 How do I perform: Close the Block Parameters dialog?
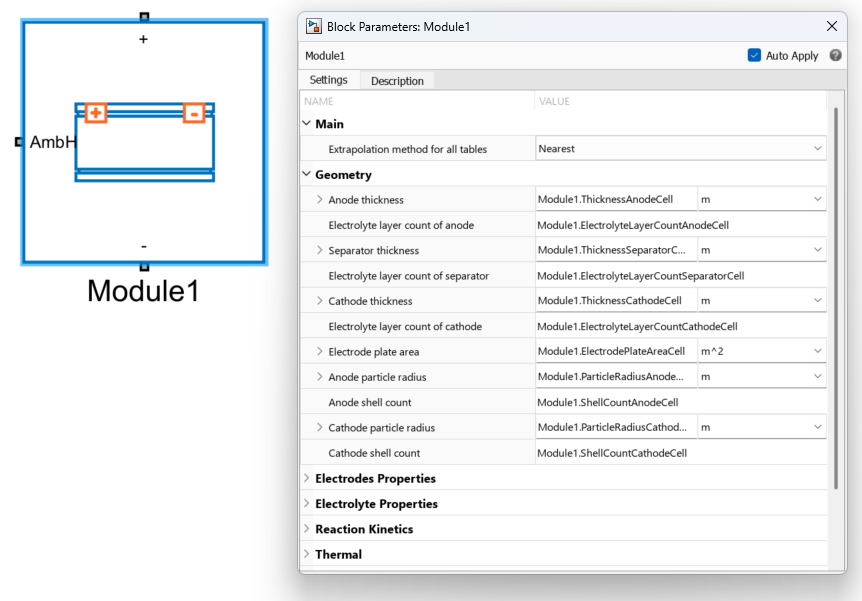click(832, 26)
